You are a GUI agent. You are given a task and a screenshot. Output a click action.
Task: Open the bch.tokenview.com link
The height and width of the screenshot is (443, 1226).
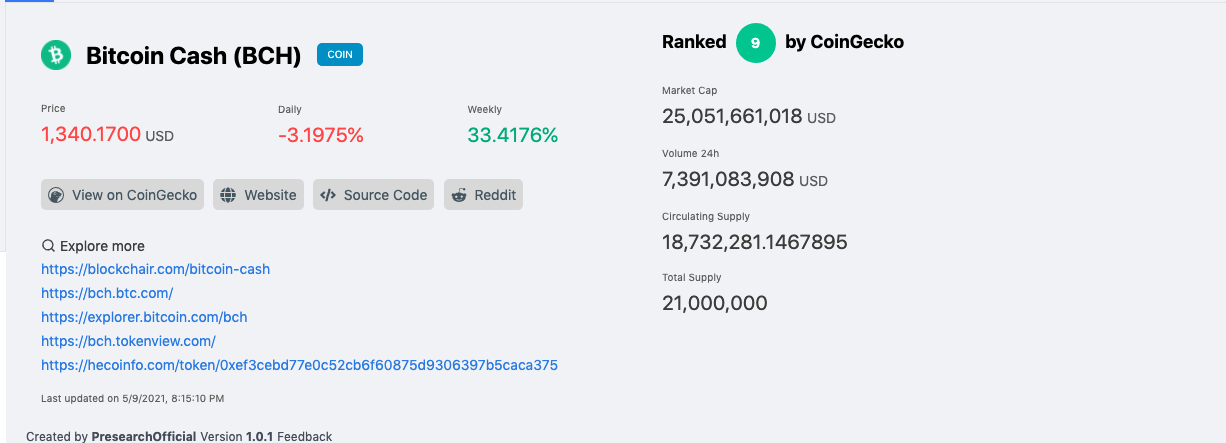click(x=128, y=341)
